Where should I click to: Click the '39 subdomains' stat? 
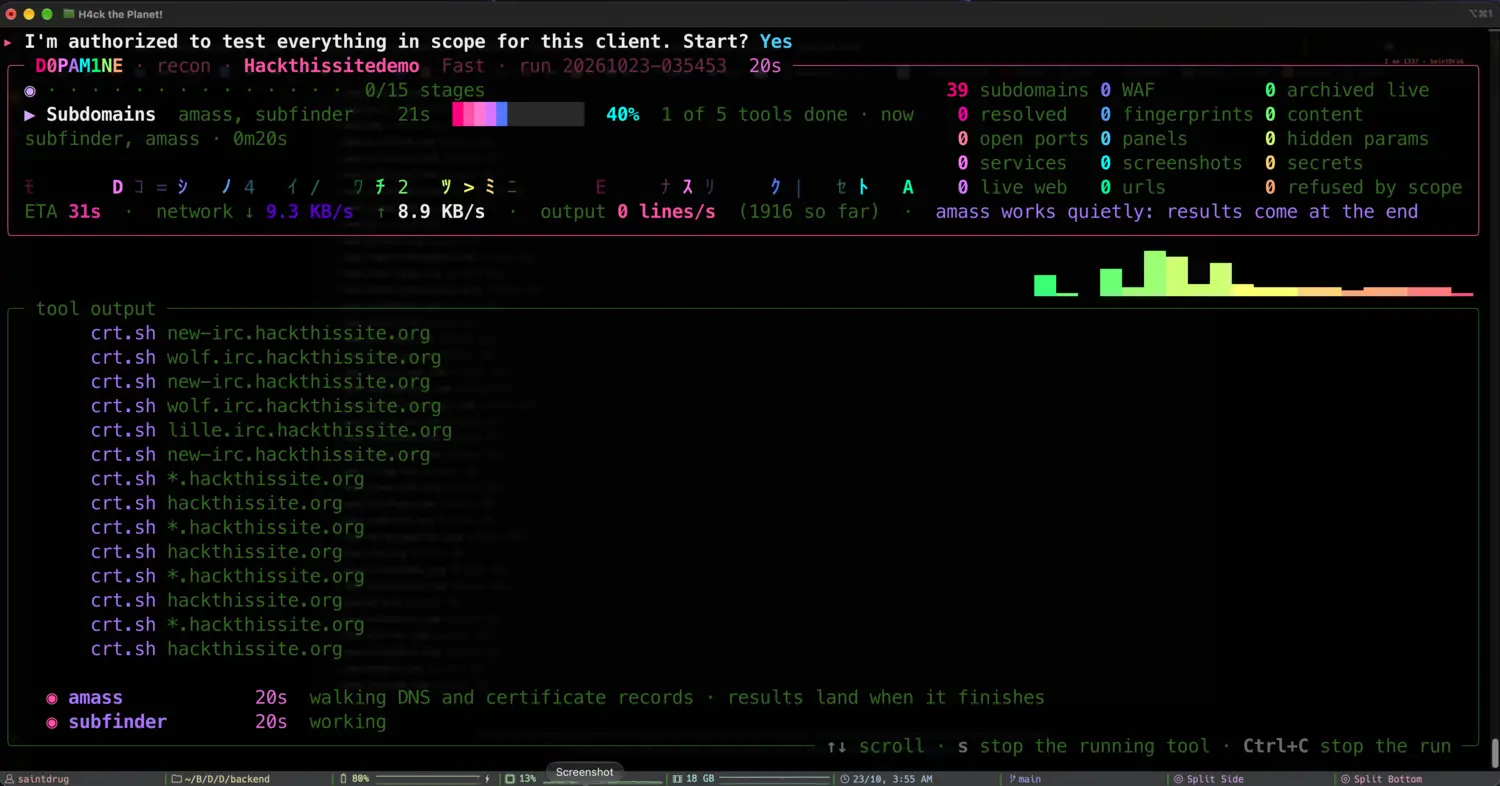click(x=1017, y=90)
